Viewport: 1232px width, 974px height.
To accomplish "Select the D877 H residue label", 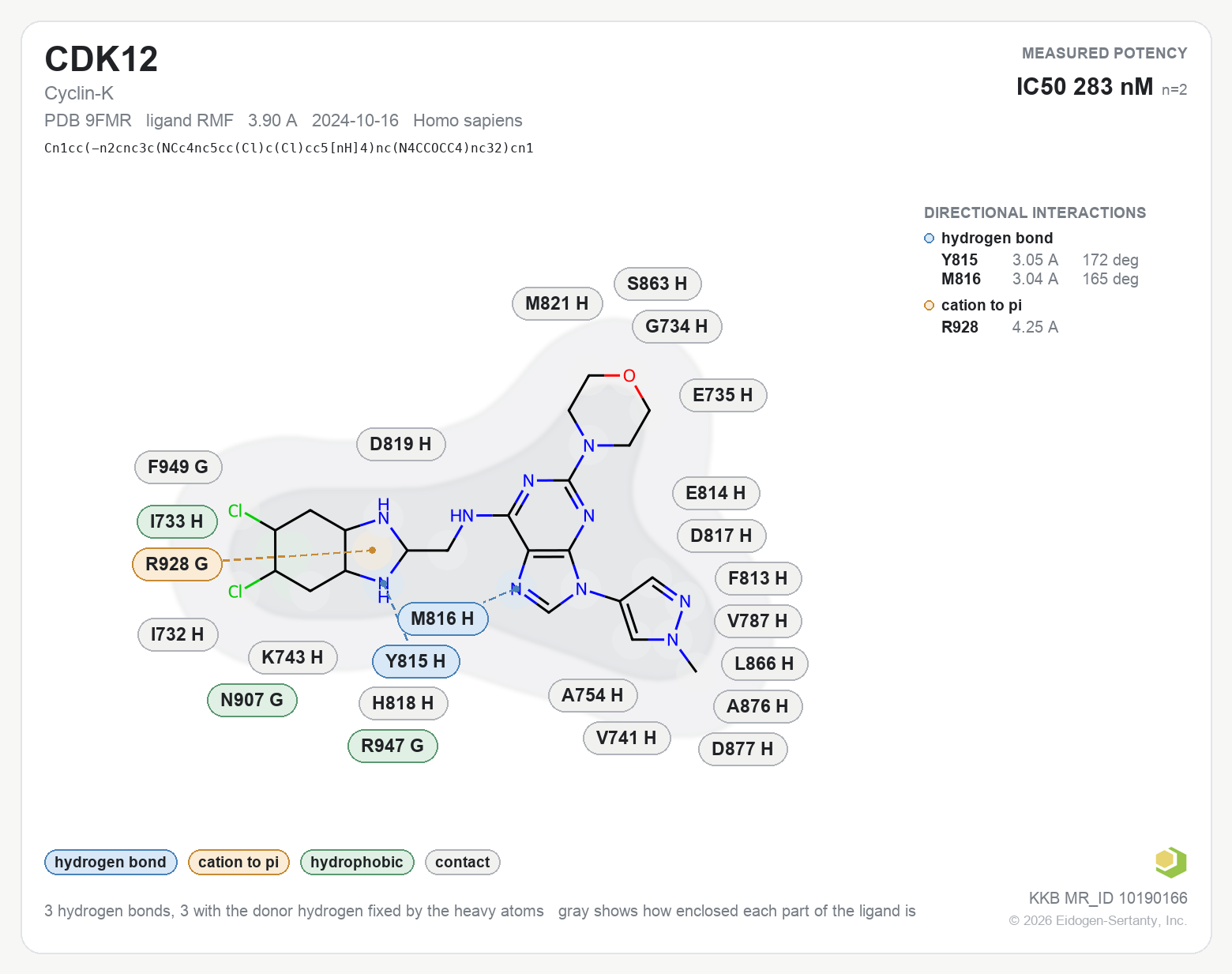I will tap(742, 749).
